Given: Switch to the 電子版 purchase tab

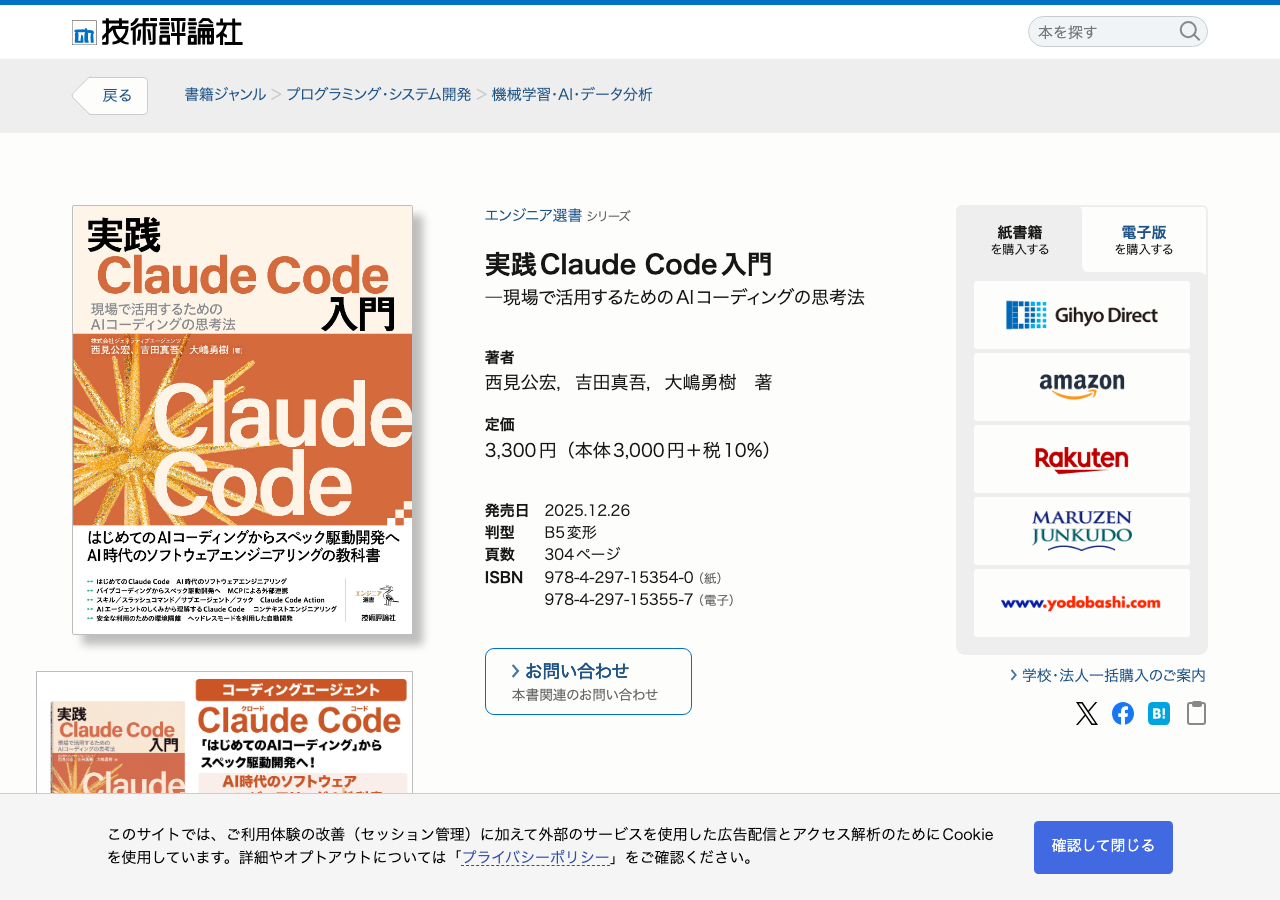Looking at the screenshot, I should [x=1143, y=240].
